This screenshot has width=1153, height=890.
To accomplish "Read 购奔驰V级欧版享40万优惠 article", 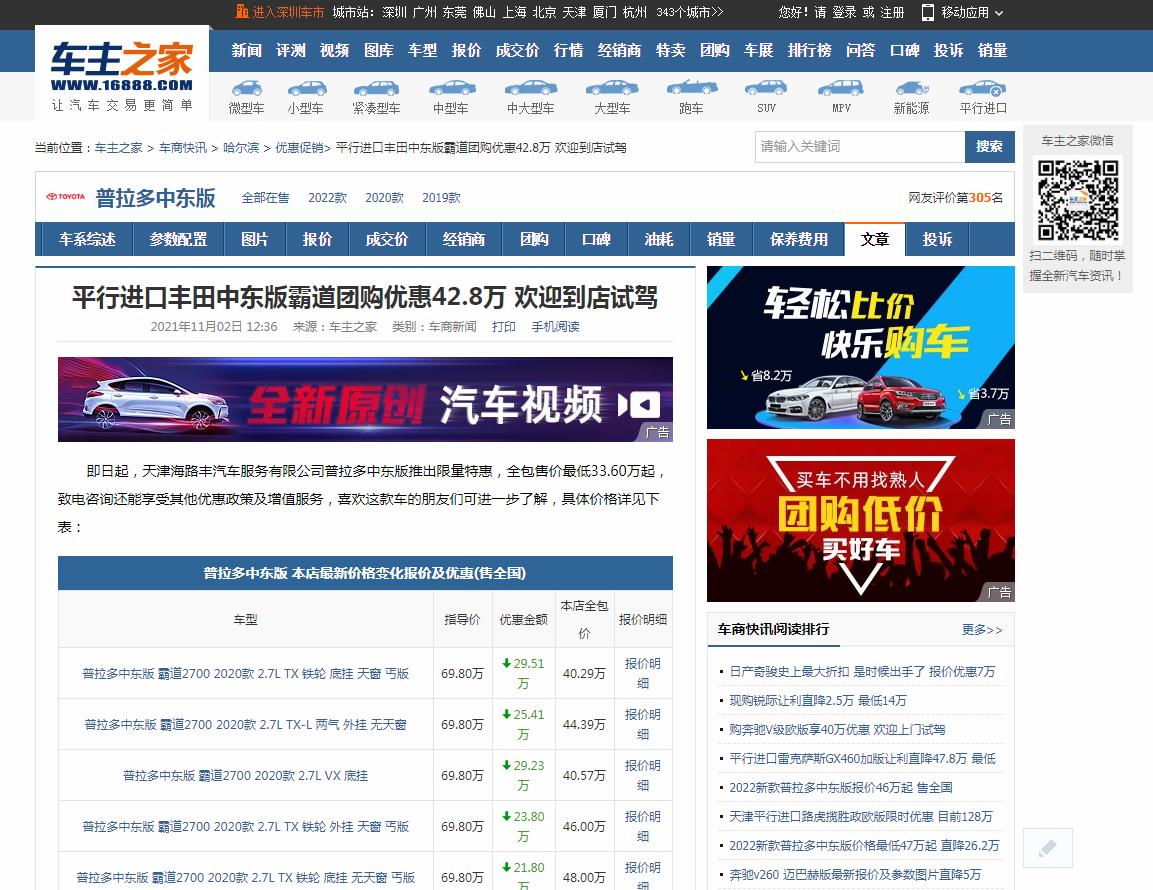I will [x=837, y=730].
